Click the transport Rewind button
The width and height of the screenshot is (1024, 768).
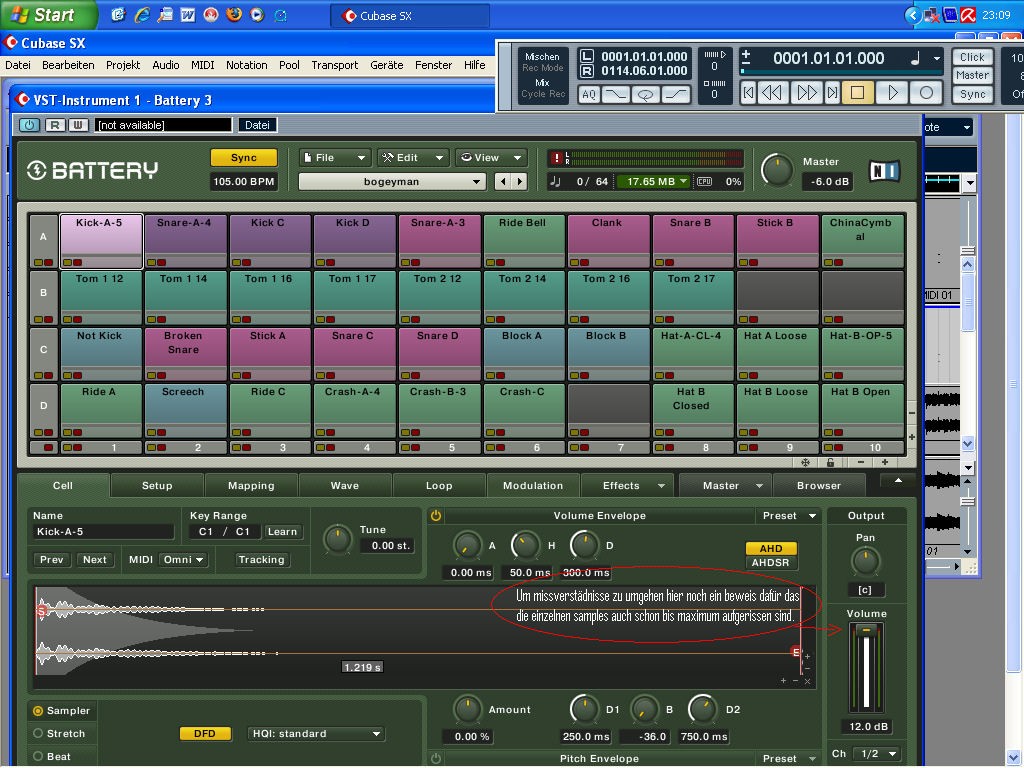[772, 93]
